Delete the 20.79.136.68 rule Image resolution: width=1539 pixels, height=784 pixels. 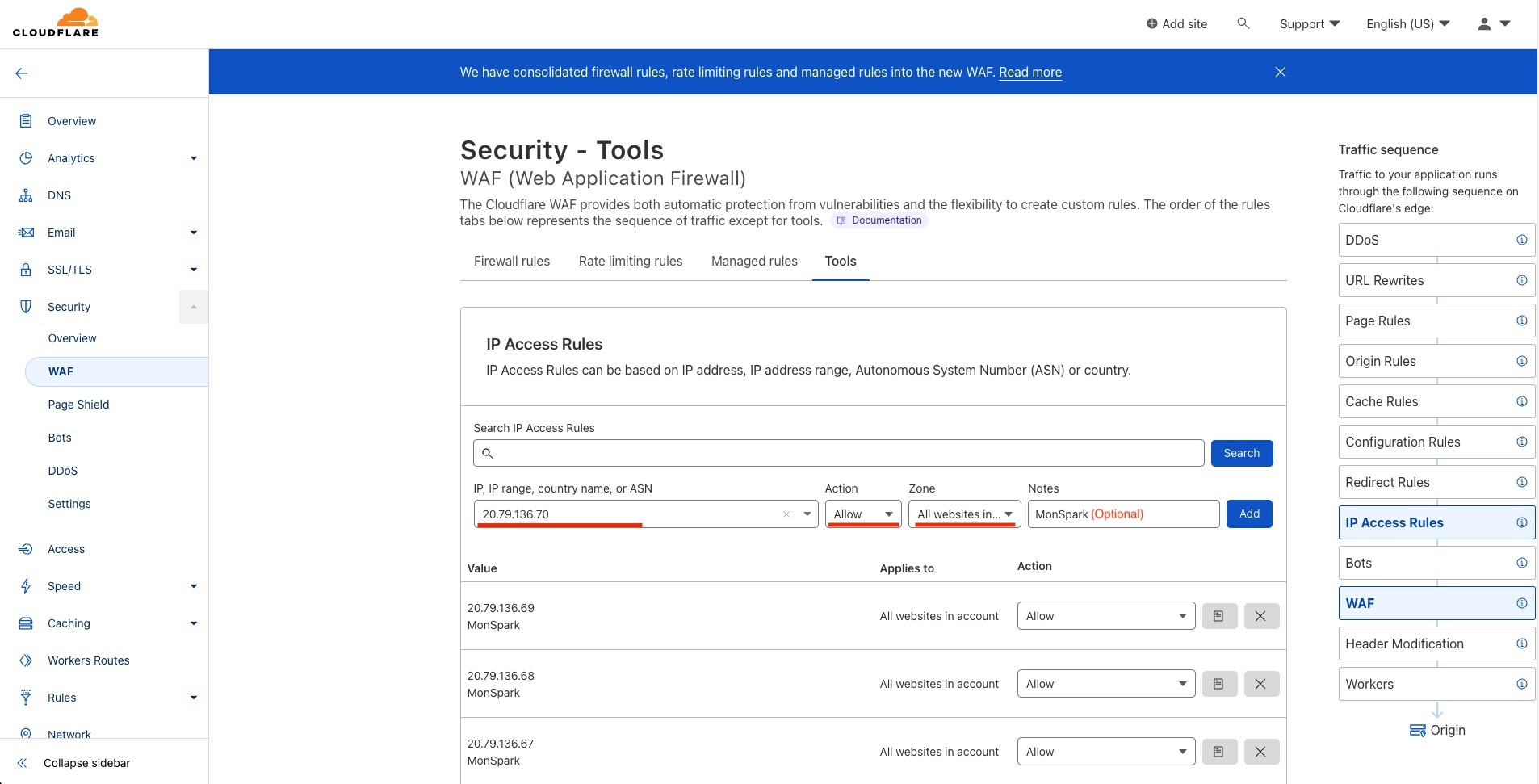pos(1261,684)
